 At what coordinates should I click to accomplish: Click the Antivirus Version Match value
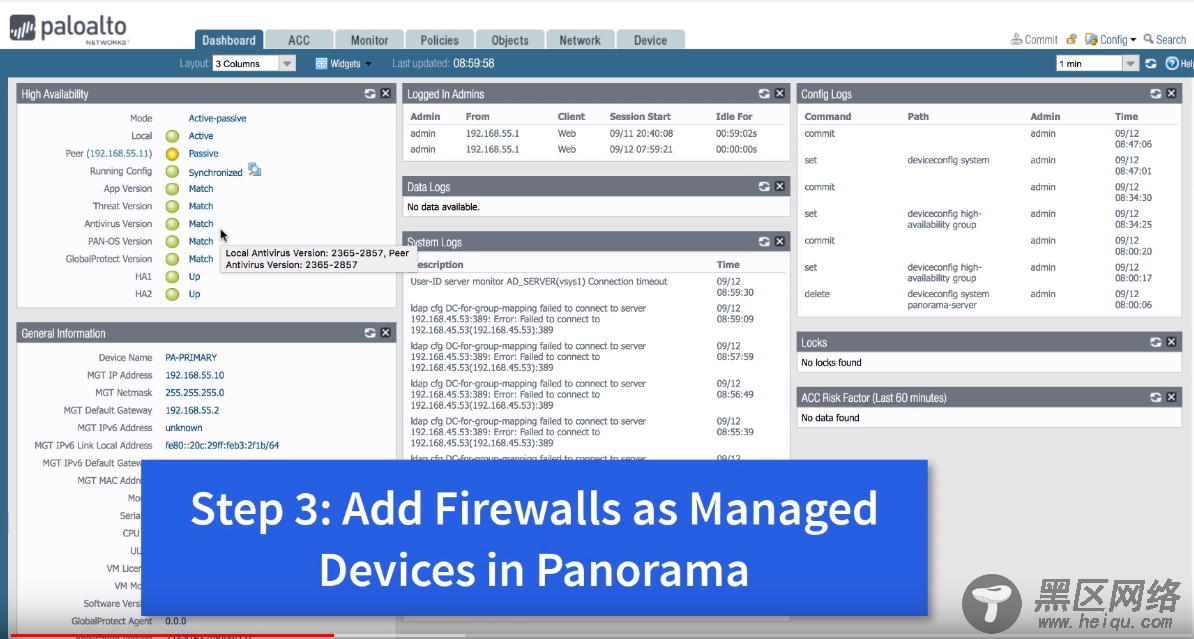click(x=201, y=224)
